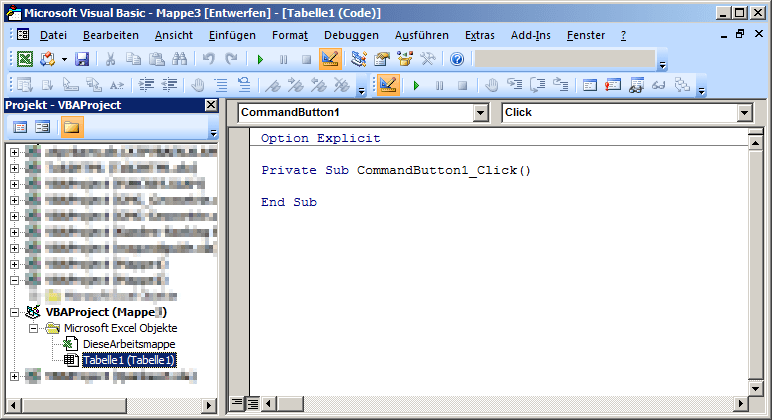Screen dimensions: 772x420
Task: Open the Toolbox hammer-and-wrench icon
Action: [x=428, y=60]
